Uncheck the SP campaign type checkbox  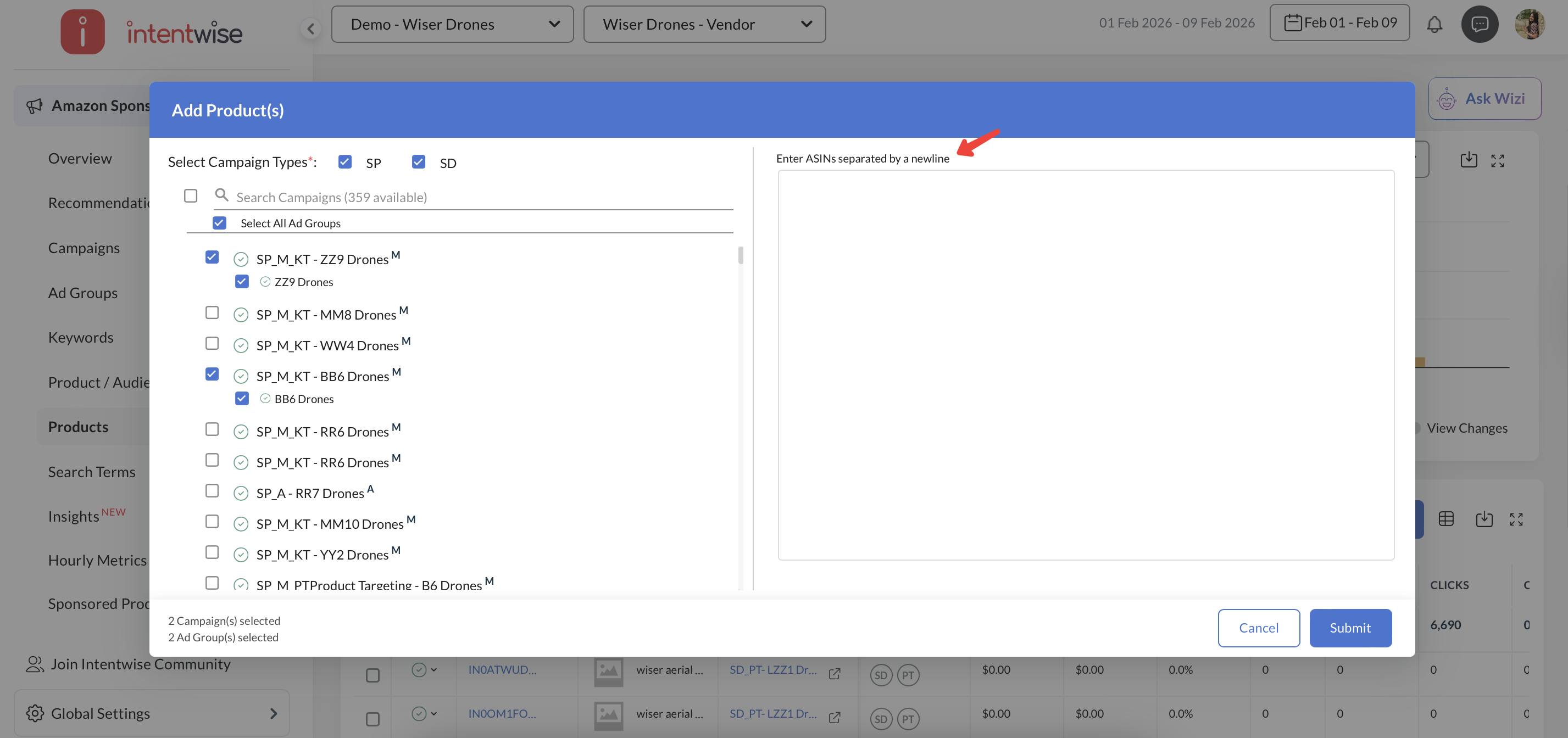(x=345, y=162)
